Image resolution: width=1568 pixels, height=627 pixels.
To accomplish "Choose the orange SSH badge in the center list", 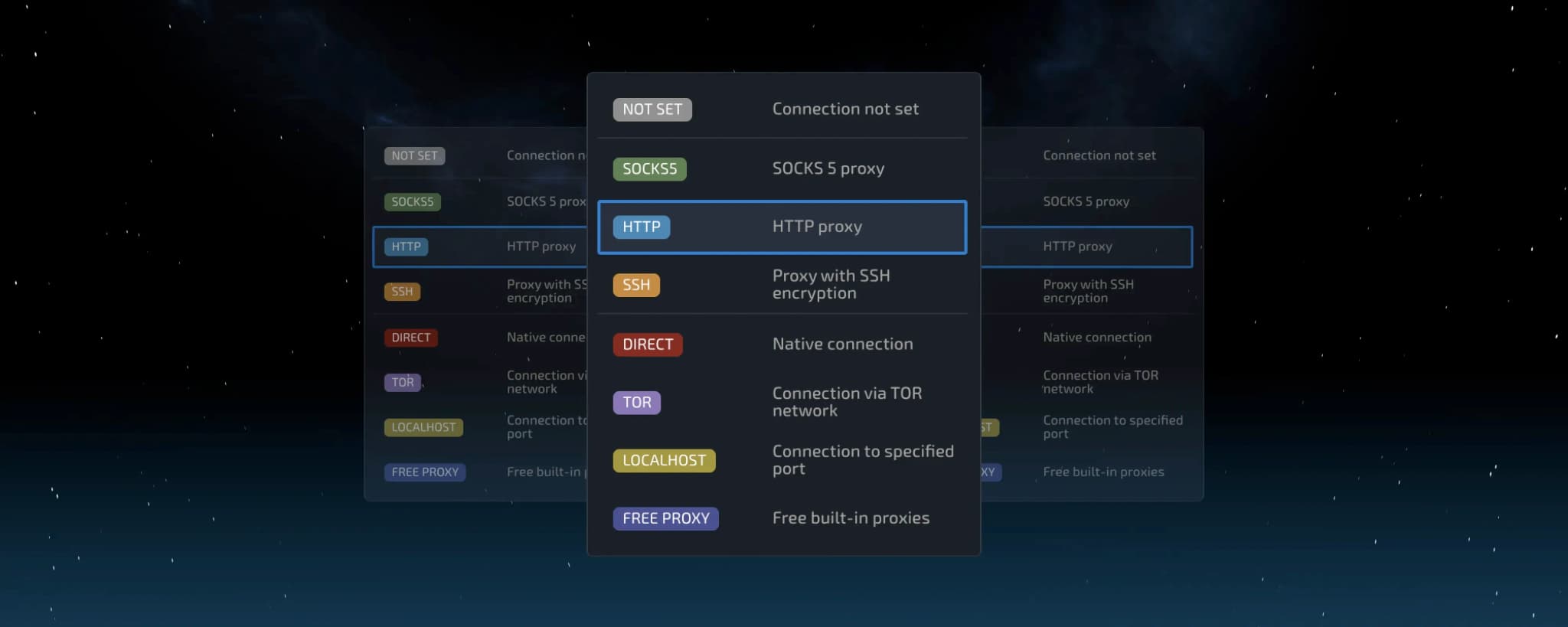I will coord(635,285).
